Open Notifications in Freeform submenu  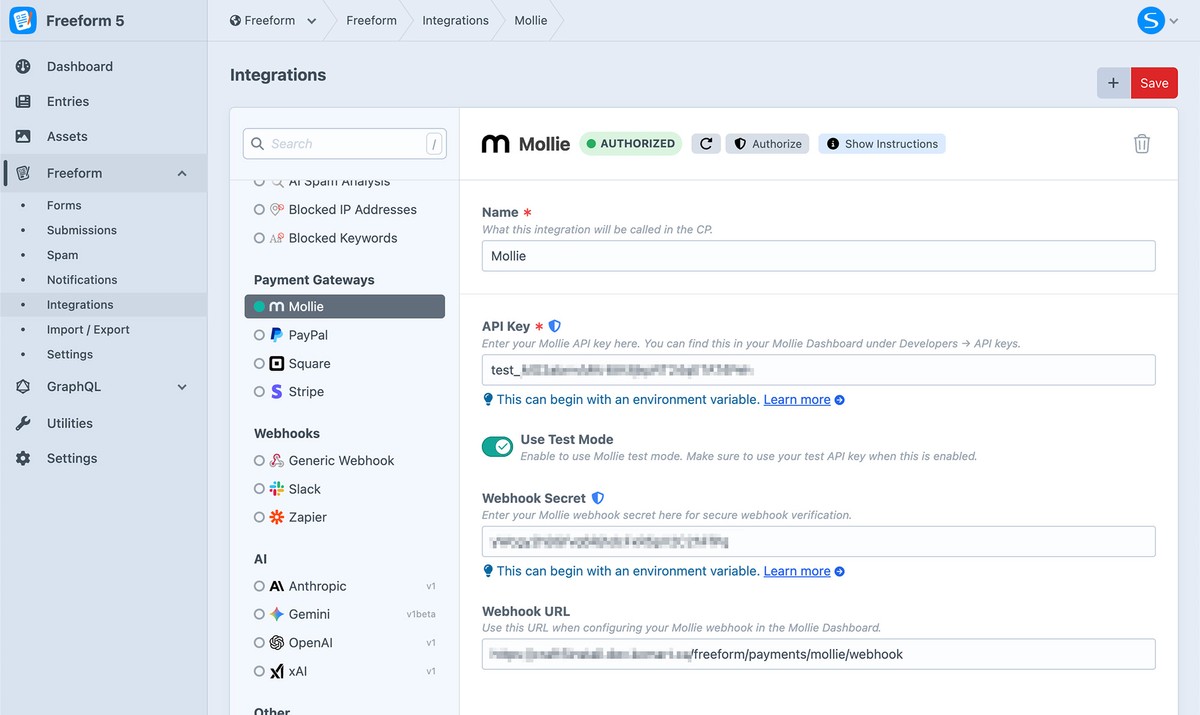click(x=82, y=280)
